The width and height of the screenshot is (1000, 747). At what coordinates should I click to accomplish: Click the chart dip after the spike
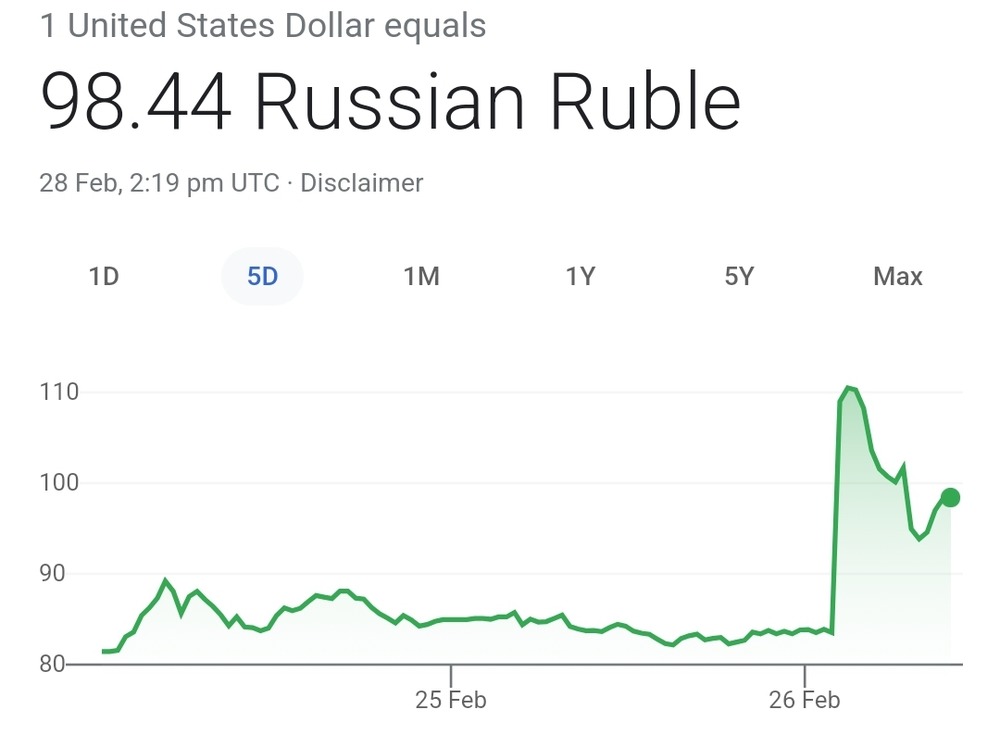pyautogui.click(x=919, y=538)
